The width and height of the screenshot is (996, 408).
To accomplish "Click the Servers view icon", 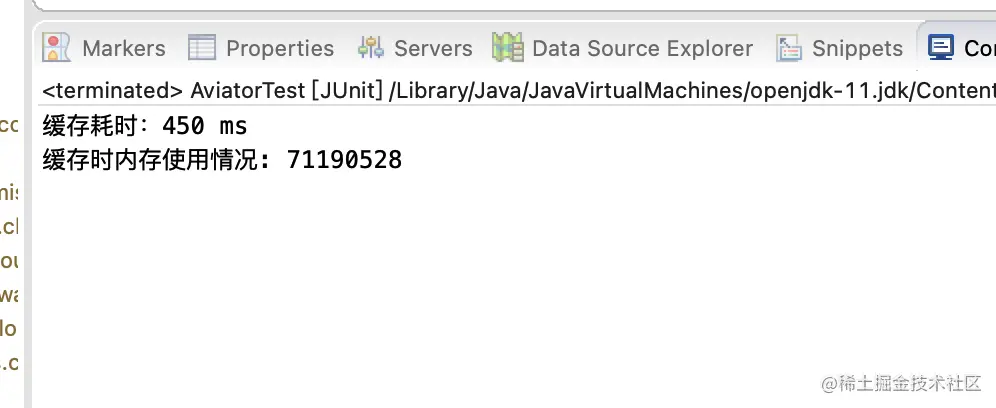I will click(x=371, y=47).
